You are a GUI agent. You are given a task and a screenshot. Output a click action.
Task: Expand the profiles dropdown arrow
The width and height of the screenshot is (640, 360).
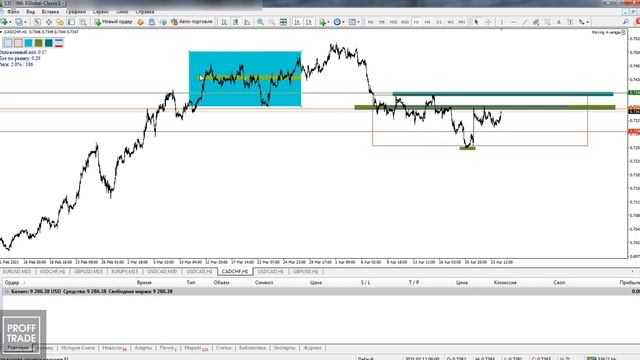(x=25, y=22)
